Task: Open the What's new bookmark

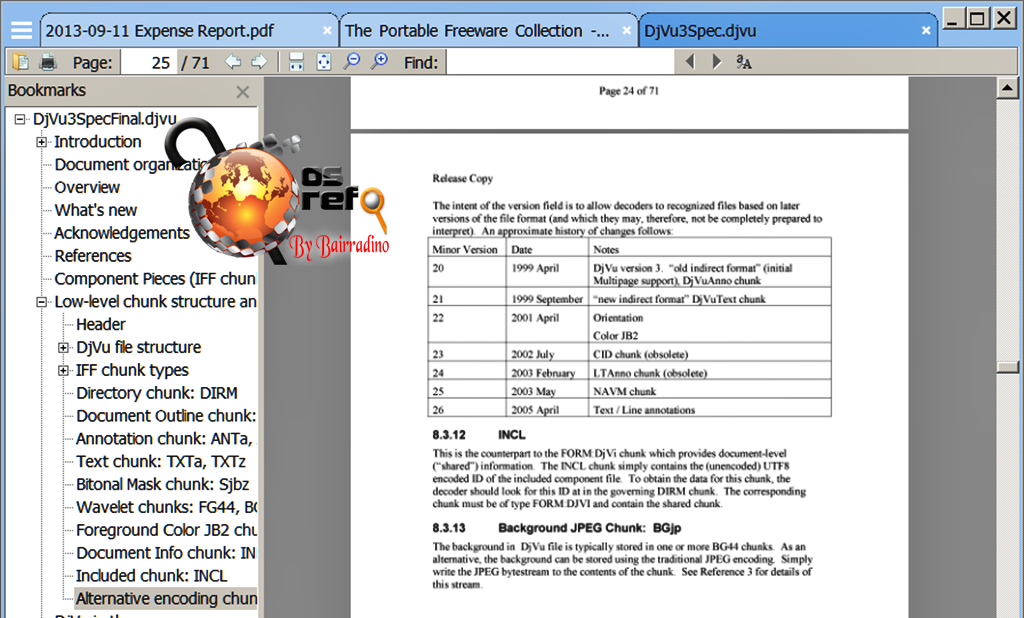Action: pyautogui.click(x=95, y=210)
